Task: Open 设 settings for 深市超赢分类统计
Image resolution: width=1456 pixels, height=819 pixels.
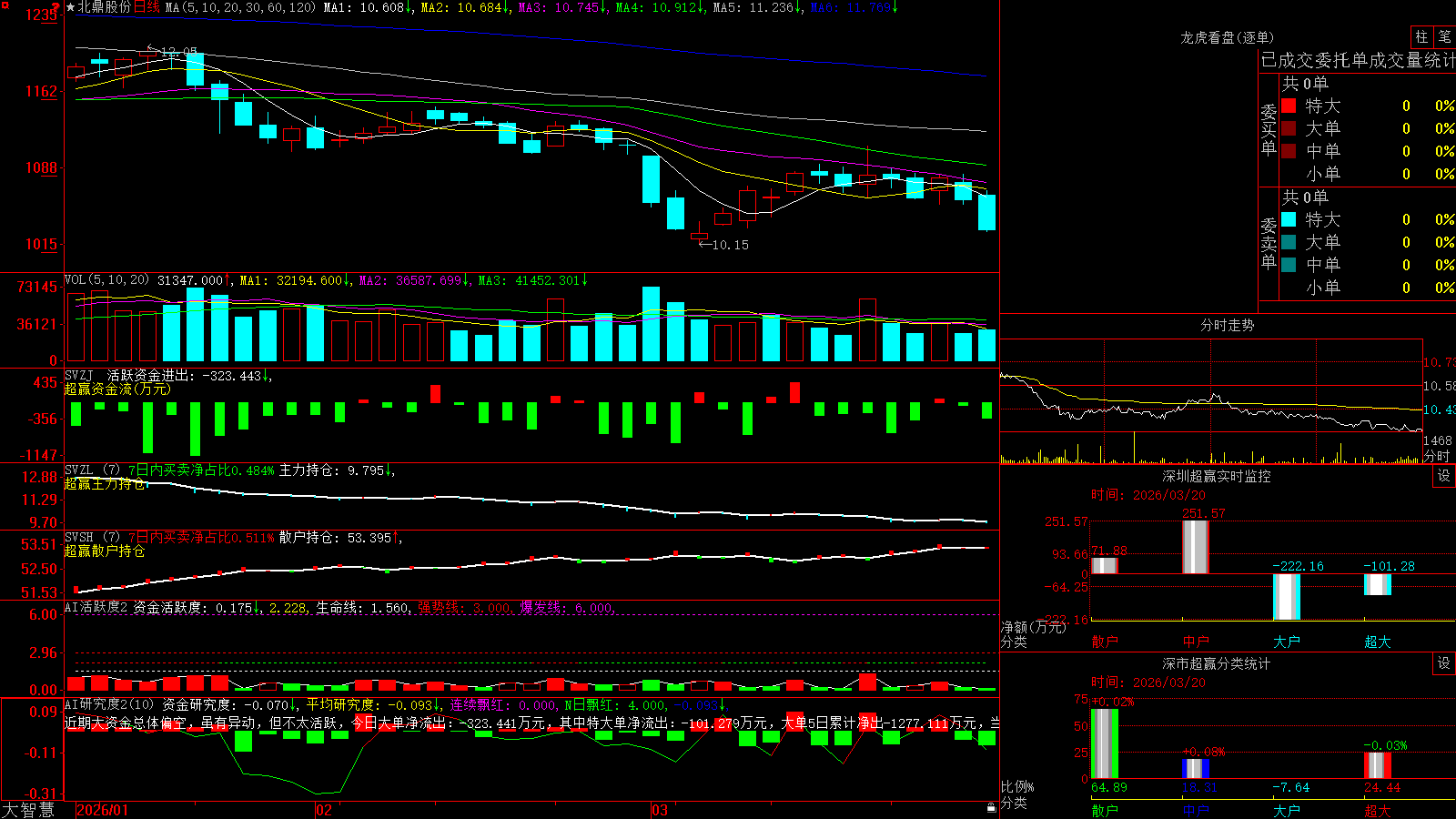Action: pyautogui.click(x=1444, y=663)
